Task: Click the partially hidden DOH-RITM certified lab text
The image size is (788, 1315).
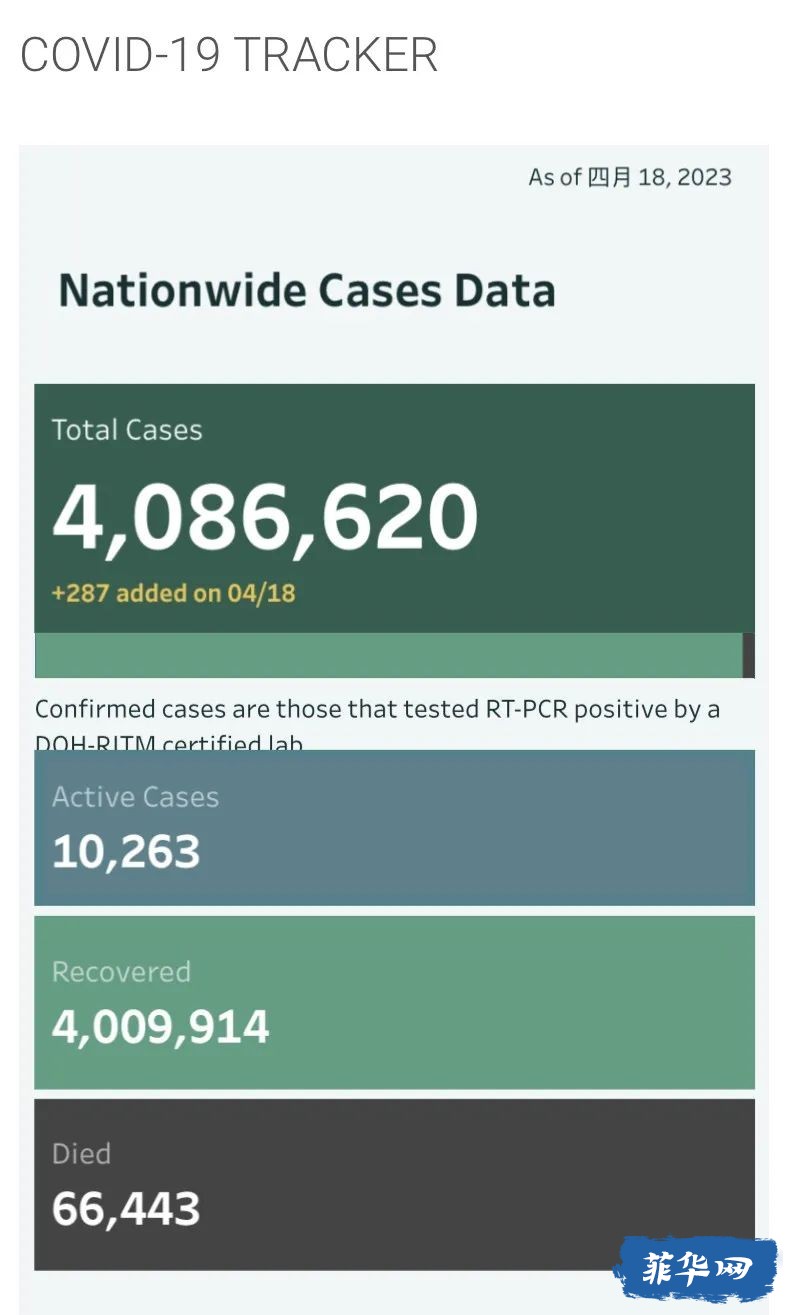Action: tap(169, 742)
